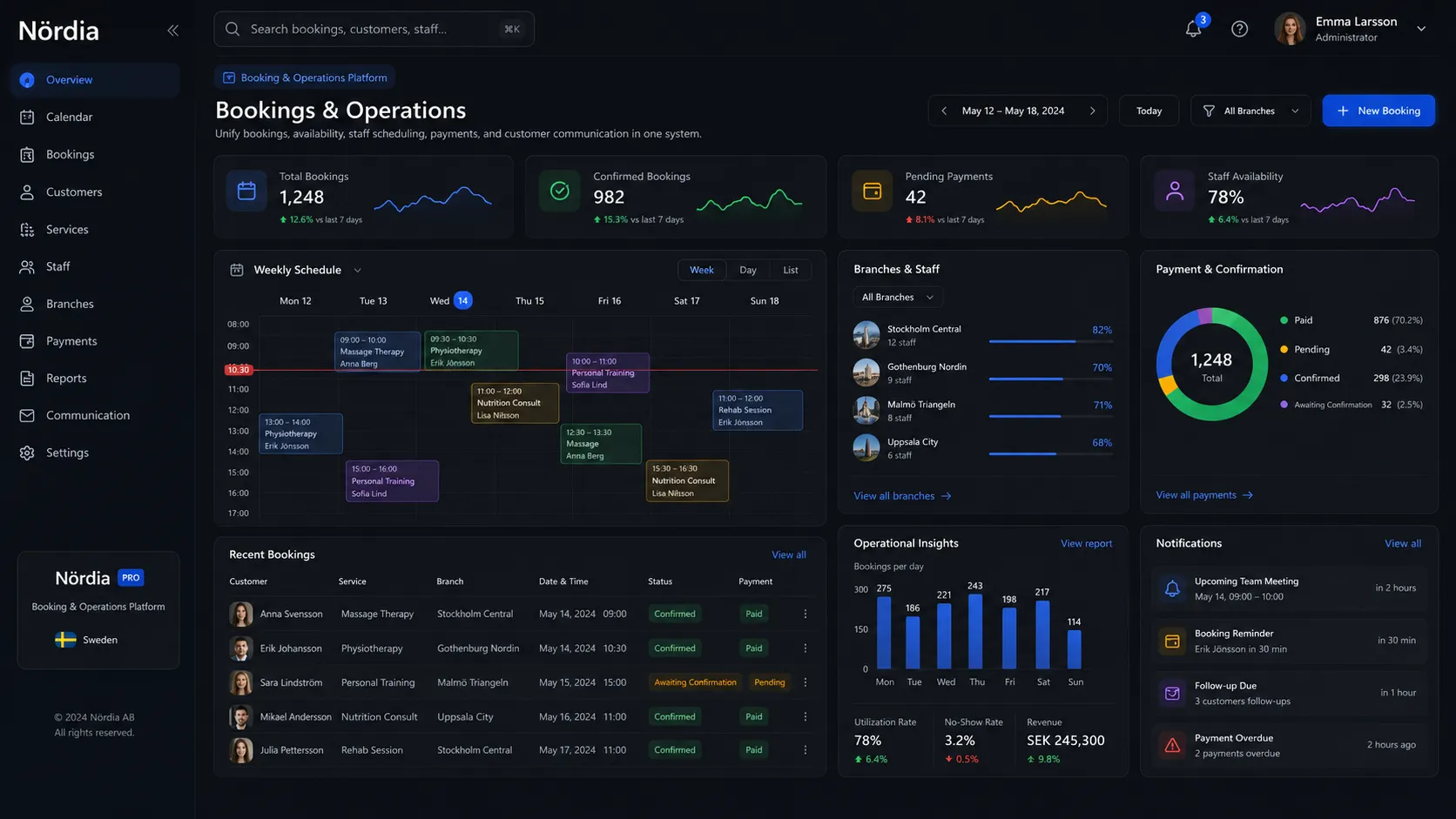Open Payments in the sidebar
This screenshot has width=1456, height=819.
(95, 341)
